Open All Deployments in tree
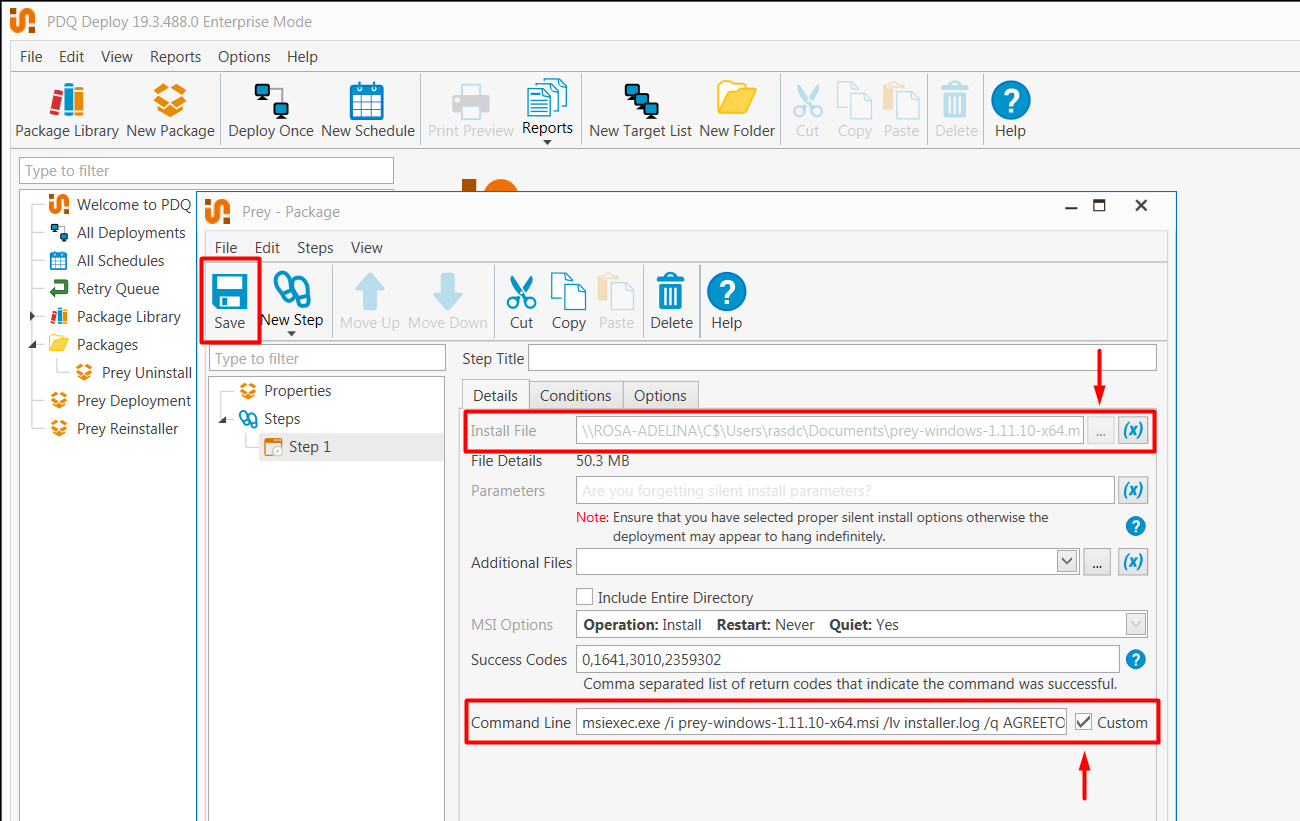This screenshot has width=1300, height=821. tap(131, 233)
